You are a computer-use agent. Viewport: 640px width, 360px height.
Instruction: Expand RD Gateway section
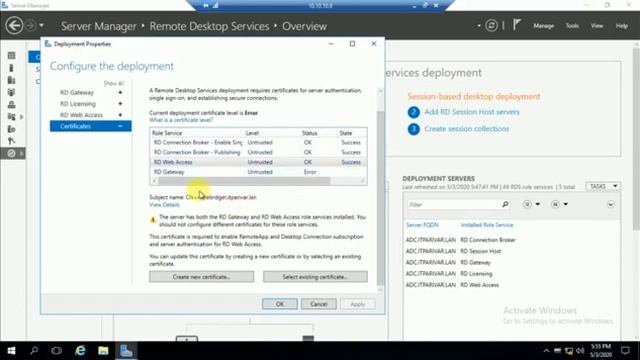tap(120, 93)
